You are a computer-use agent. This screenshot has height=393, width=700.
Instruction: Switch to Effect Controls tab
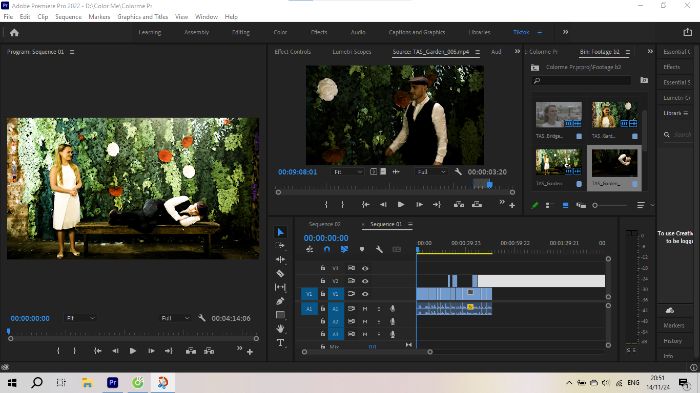292,52
